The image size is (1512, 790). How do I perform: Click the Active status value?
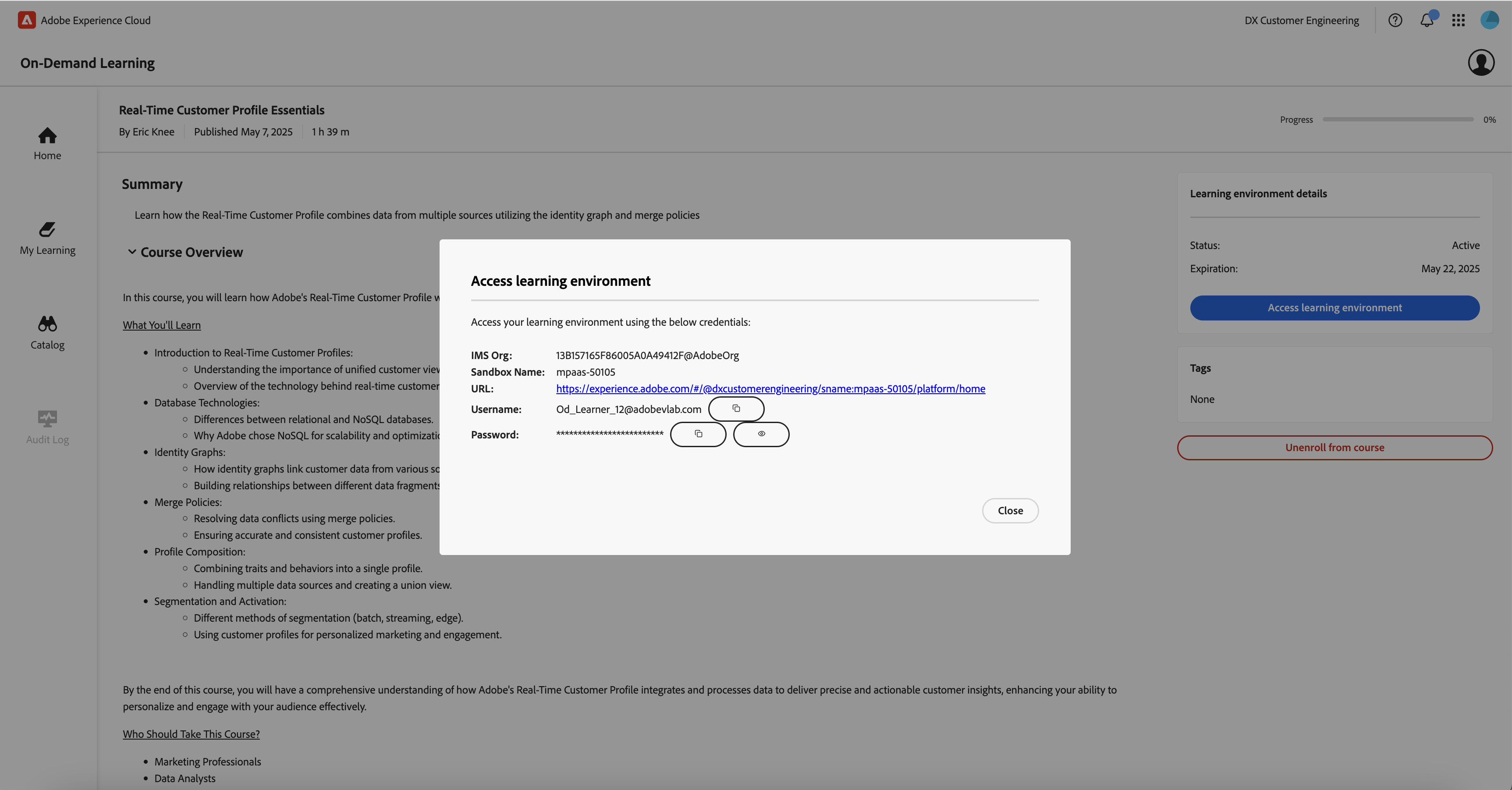(1465, 245)
